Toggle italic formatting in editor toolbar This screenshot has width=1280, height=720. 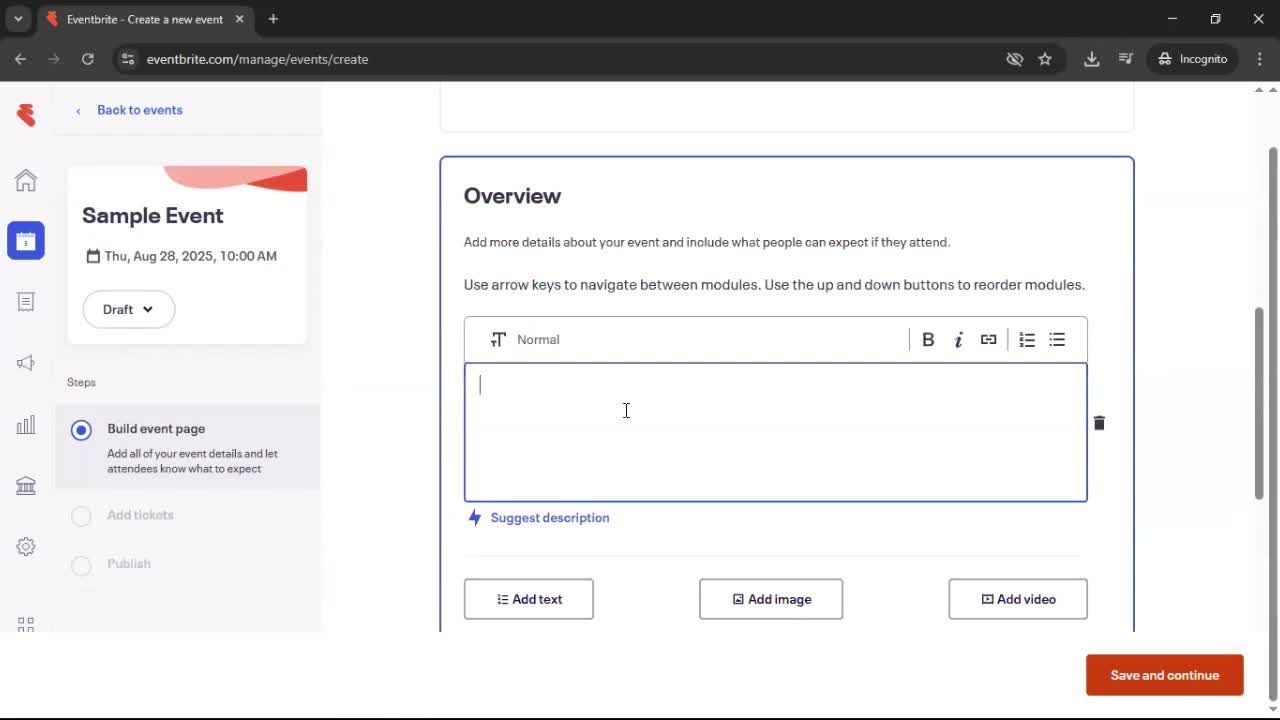958,340
